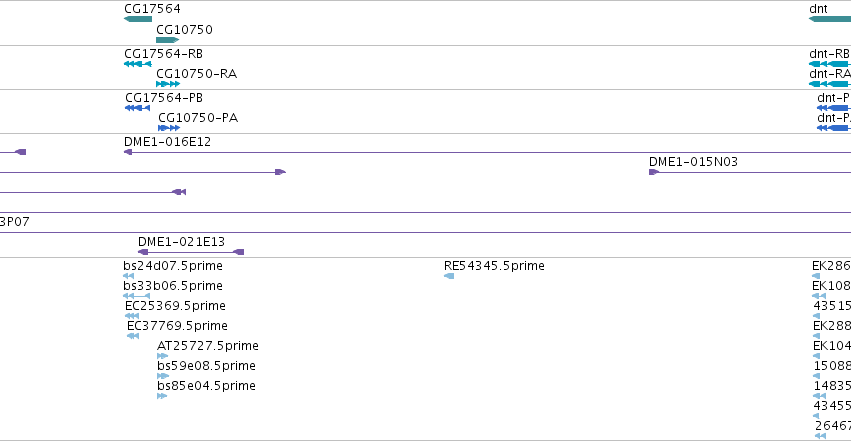The width and height of the screenshot is (851, 441).
Task: Click the bs59e08.5prime EST label
Action: click(206, 366)
